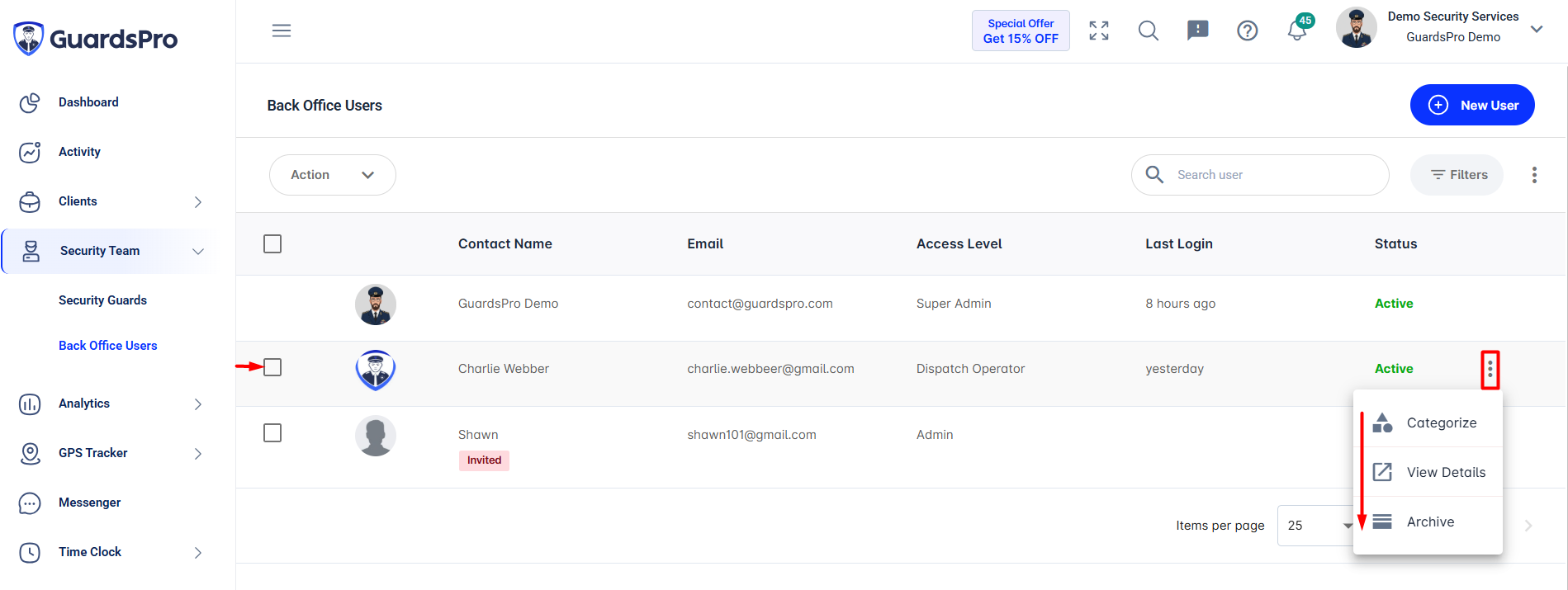Open Activity in the sidebar
The height and width of the screenshot is (590, 1568).
pyautogui.click(x=79, y=152)
